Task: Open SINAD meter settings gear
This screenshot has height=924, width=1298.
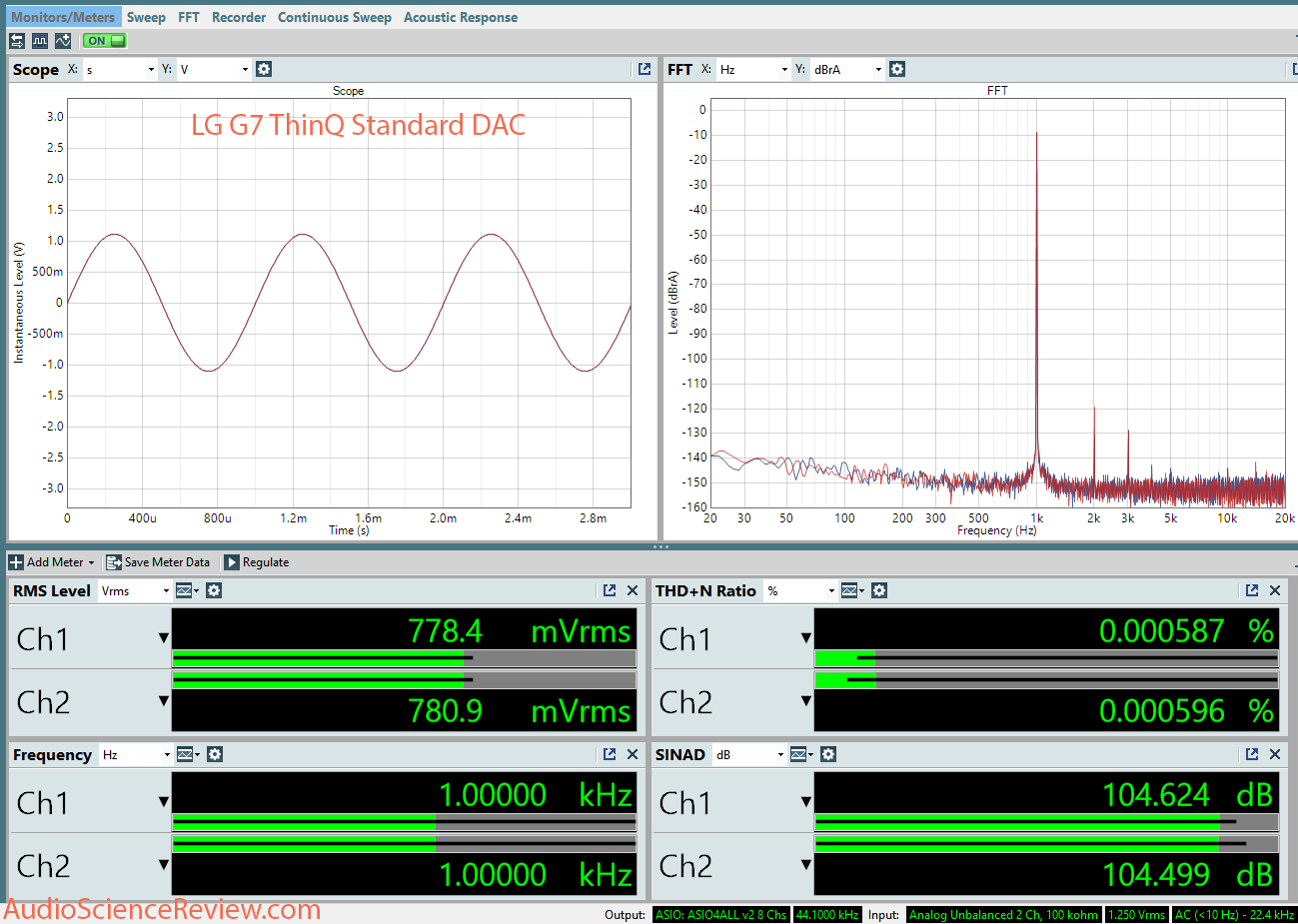Action: point(828,754)
